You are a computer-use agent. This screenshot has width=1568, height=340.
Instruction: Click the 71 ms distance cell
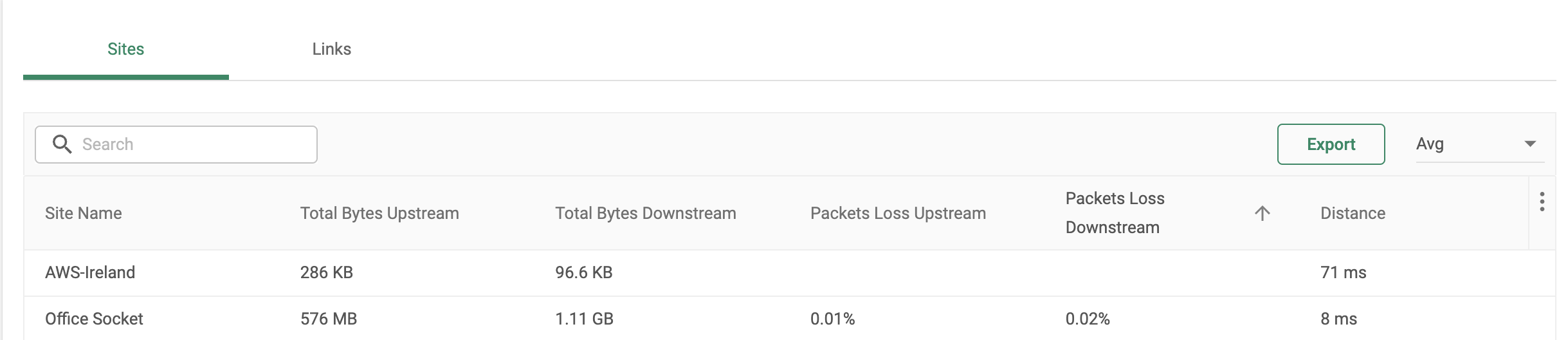coord(1343,272)
